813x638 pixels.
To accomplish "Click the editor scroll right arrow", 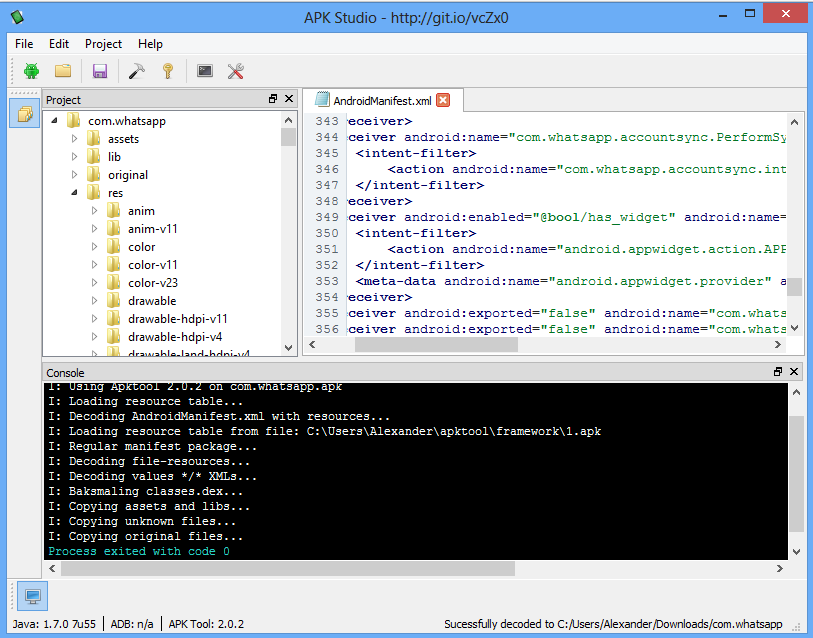I will coord(778,344).
